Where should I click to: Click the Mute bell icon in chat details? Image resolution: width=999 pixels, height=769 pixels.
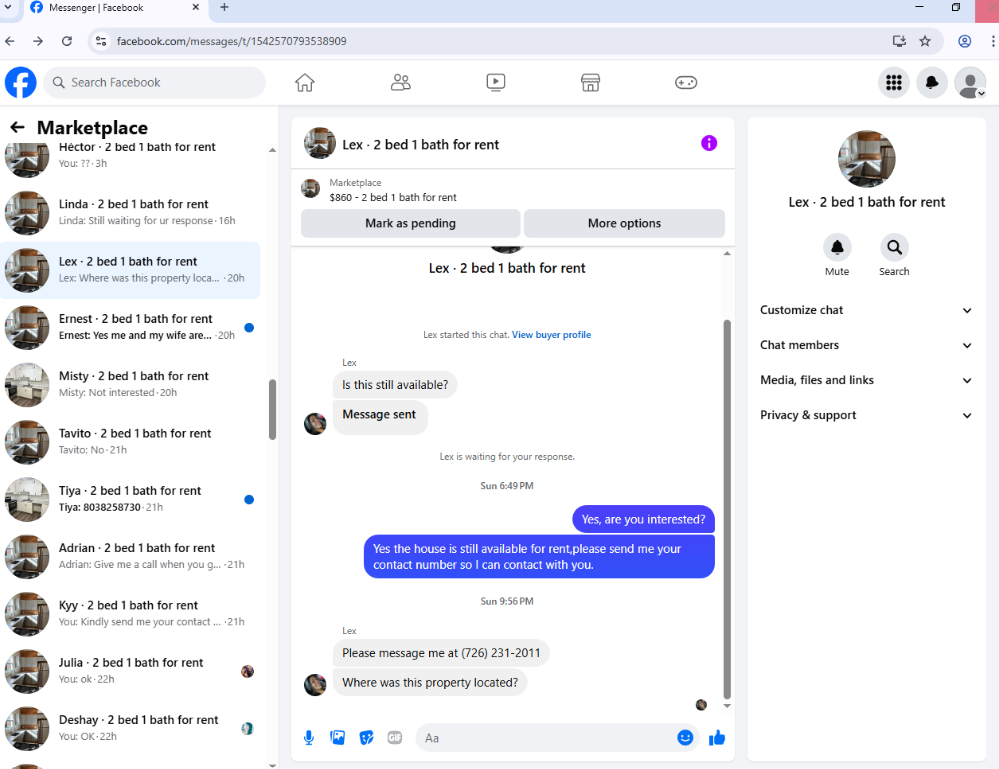coord(837,247)
